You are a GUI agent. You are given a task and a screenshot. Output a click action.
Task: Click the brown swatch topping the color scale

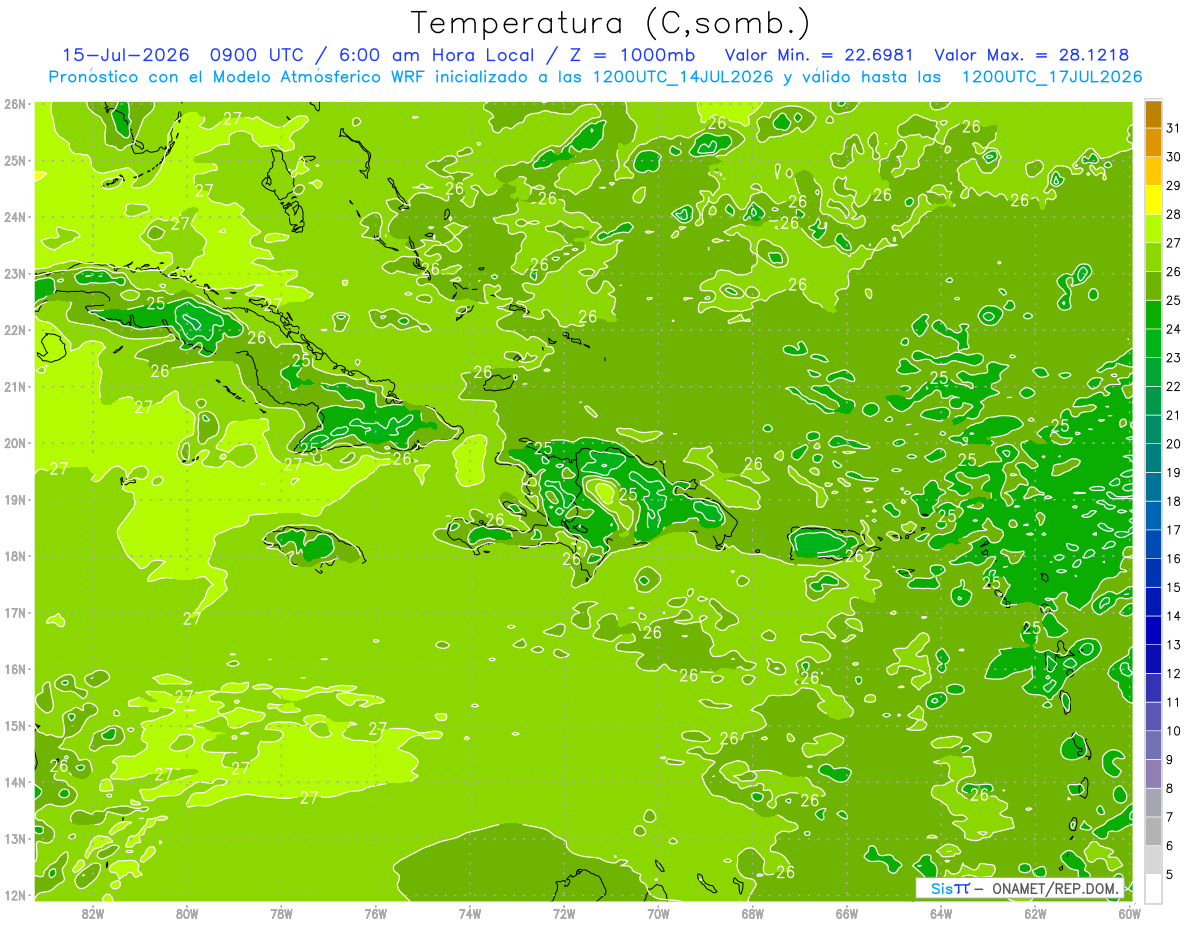pos(1153,114)
